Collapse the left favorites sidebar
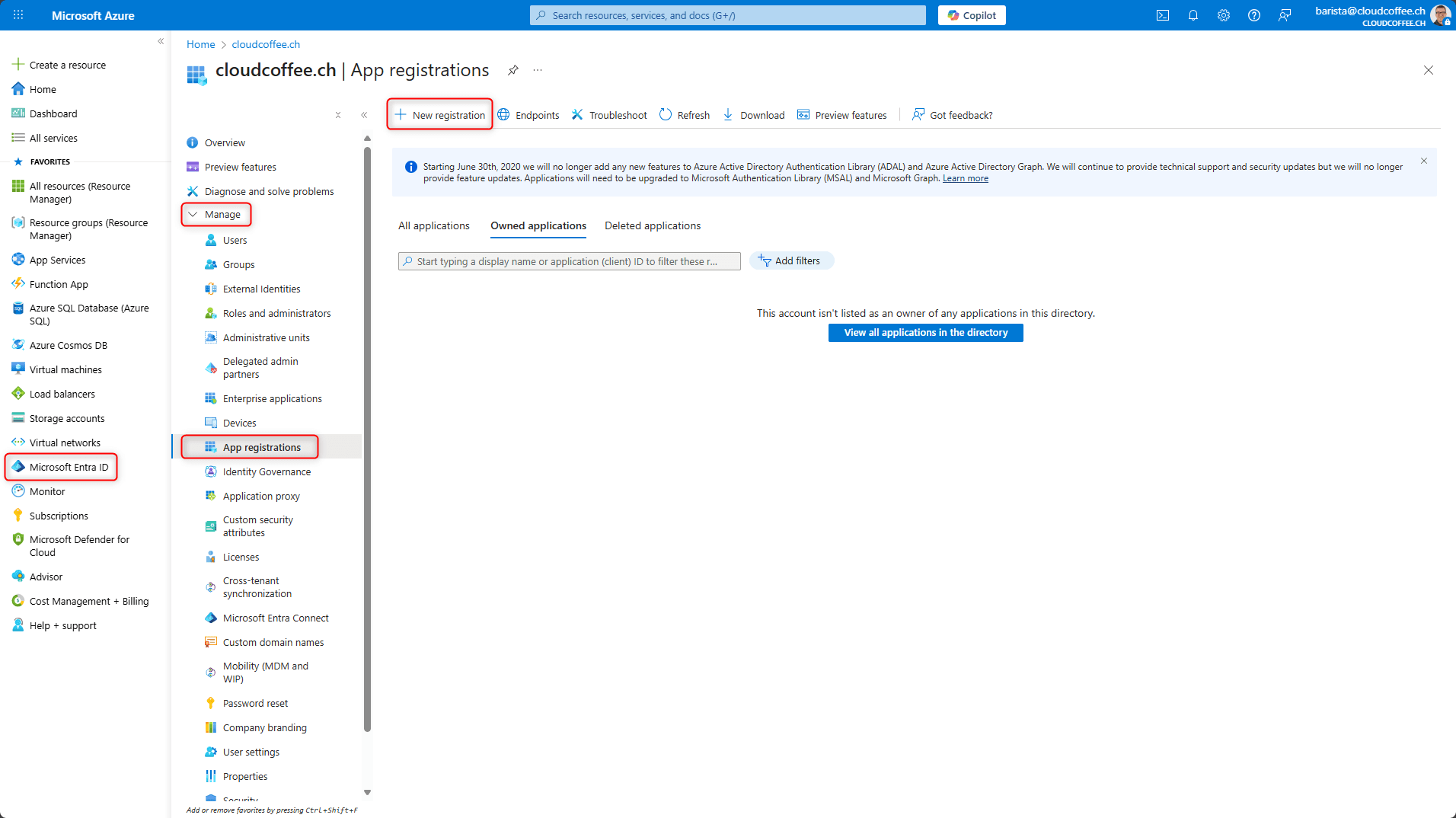Image resolution: width=1456 pixels, height=818 pixels. (161, 41)
